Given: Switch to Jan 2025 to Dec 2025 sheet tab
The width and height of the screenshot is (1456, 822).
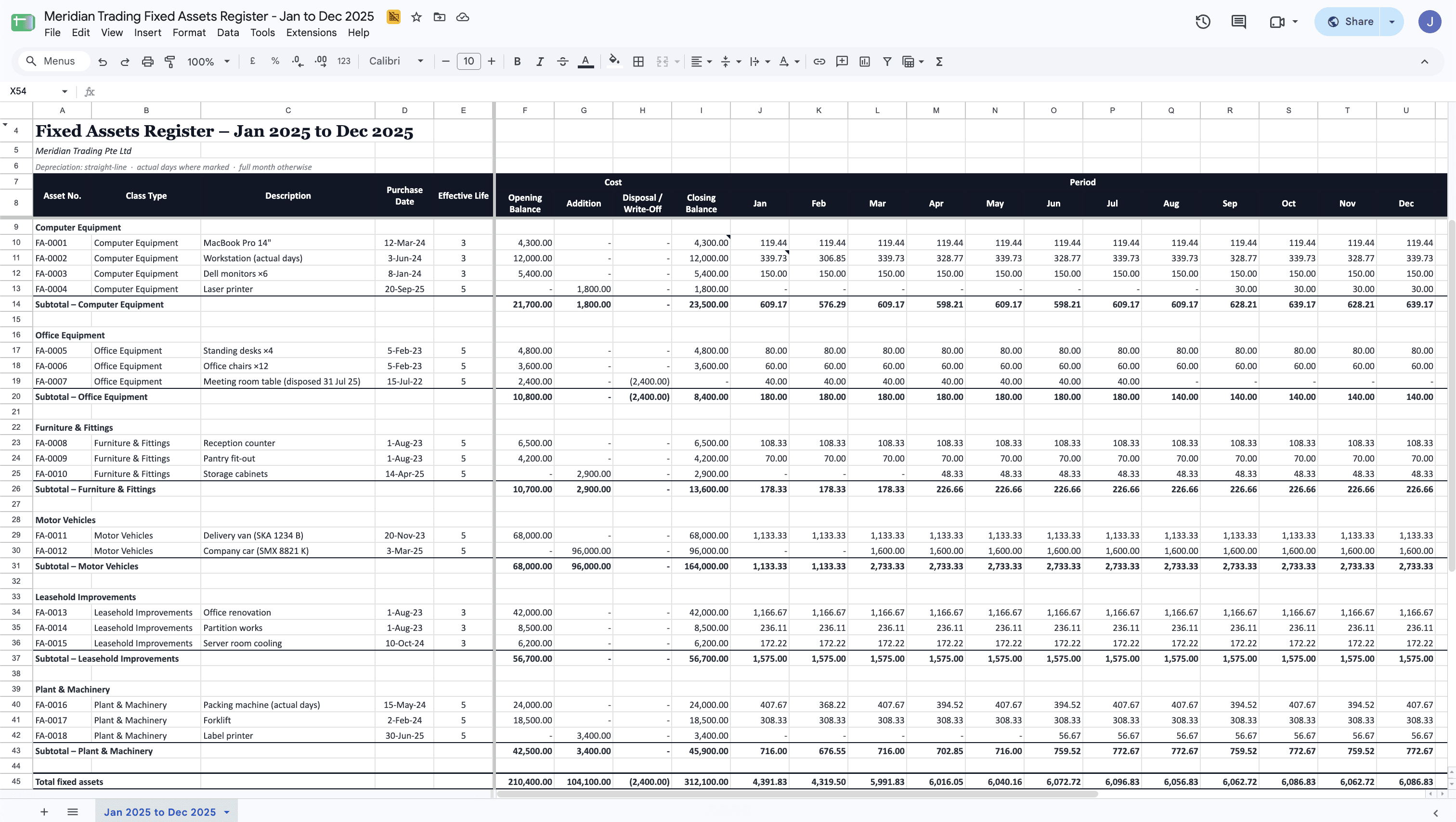Looking at the screenshot, I should 160,812.
